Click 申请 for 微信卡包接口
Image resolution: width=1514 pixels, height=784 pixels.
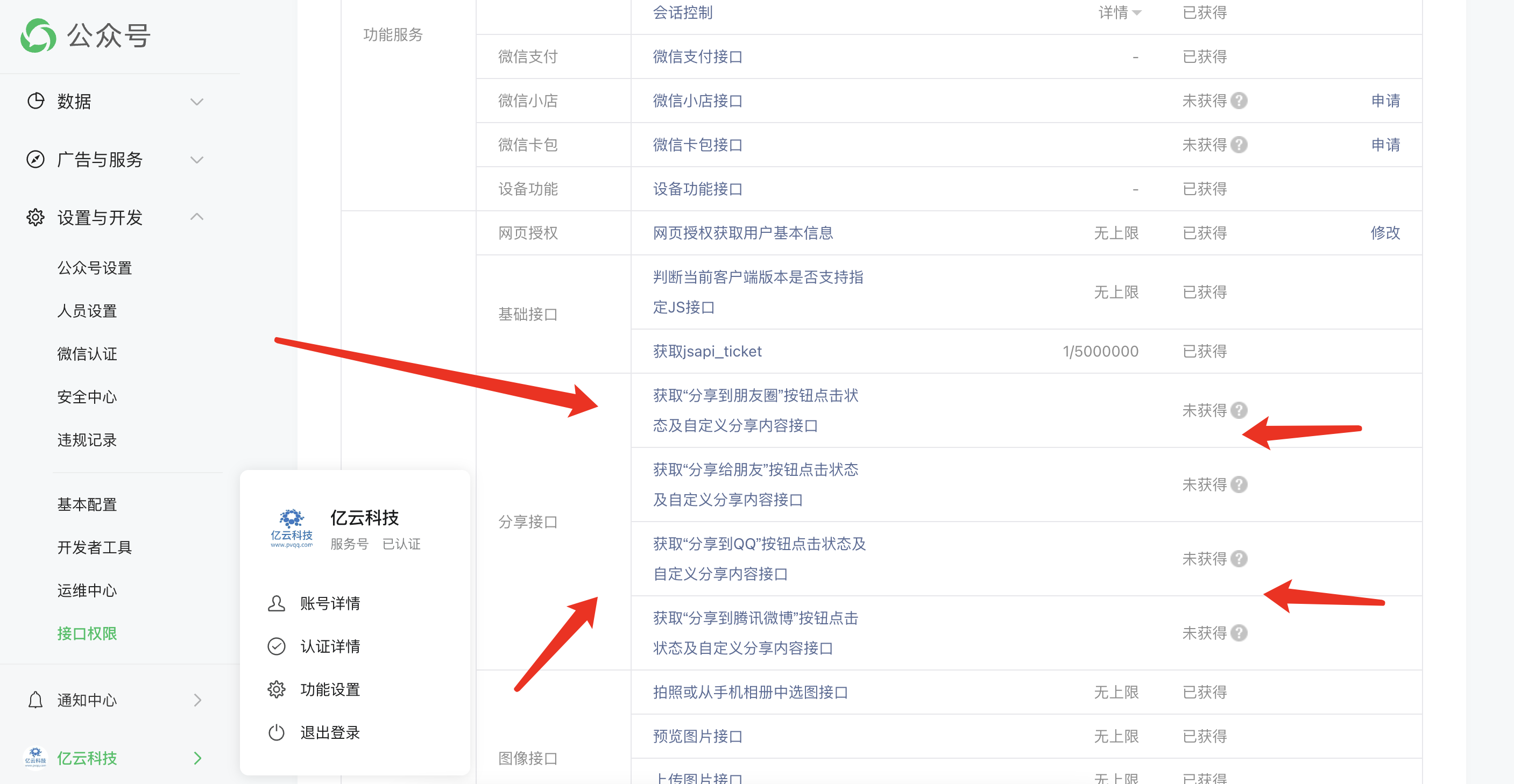point(1385,145)
